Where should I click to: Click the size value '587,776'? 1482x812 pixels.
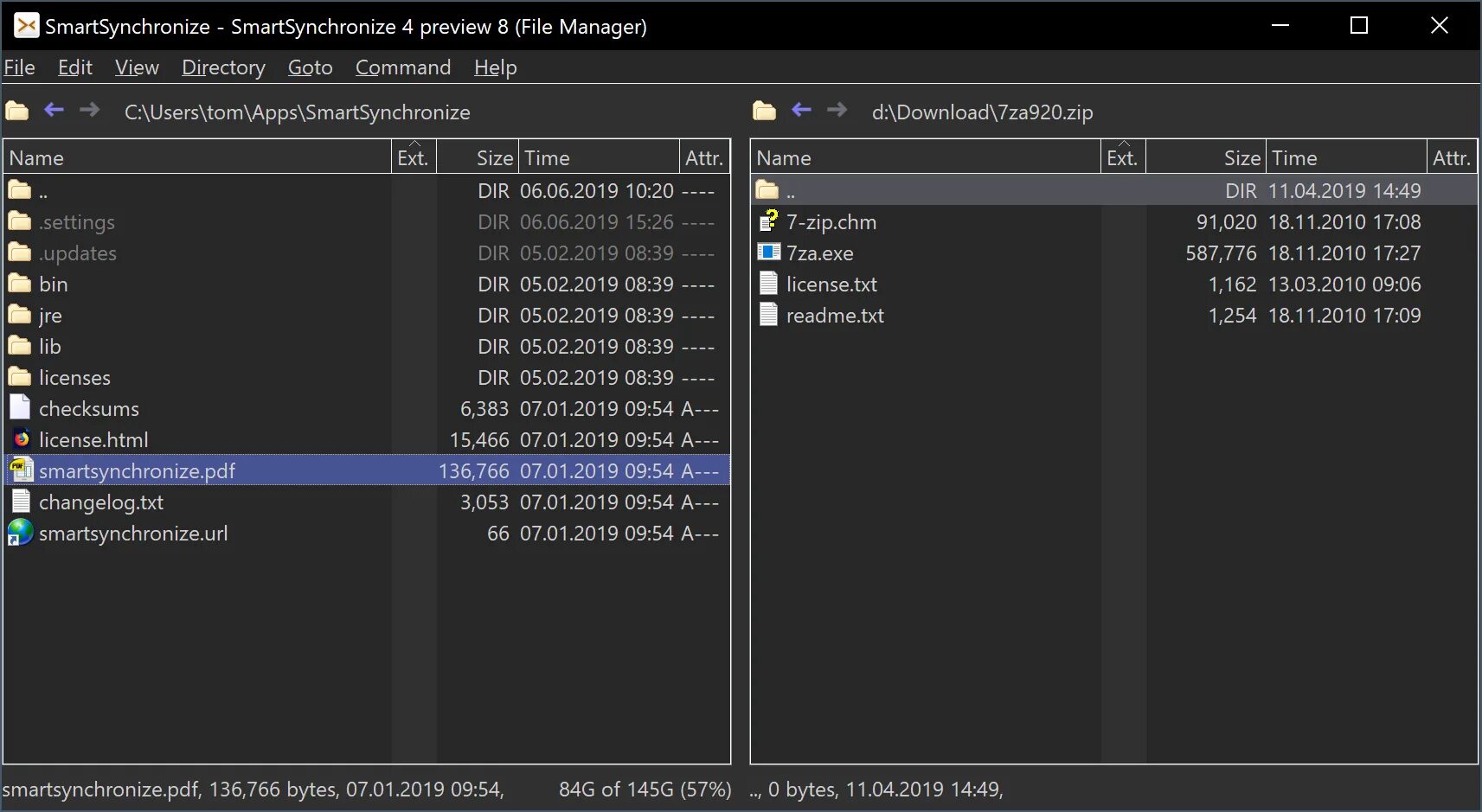[1221, 253]
